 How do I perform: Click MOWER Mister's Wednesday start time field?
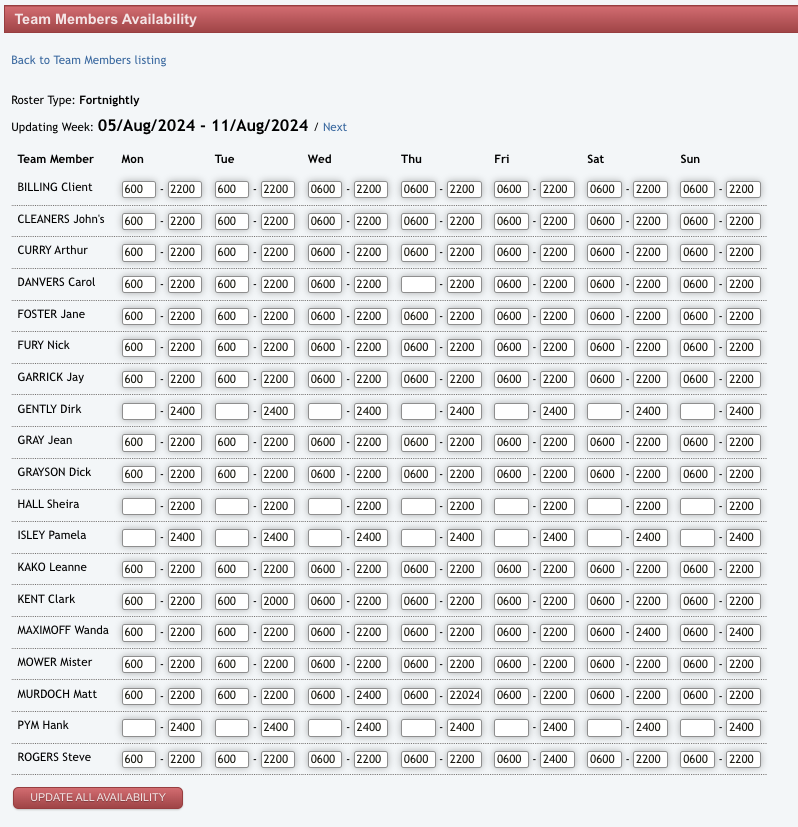pos(325,664)
